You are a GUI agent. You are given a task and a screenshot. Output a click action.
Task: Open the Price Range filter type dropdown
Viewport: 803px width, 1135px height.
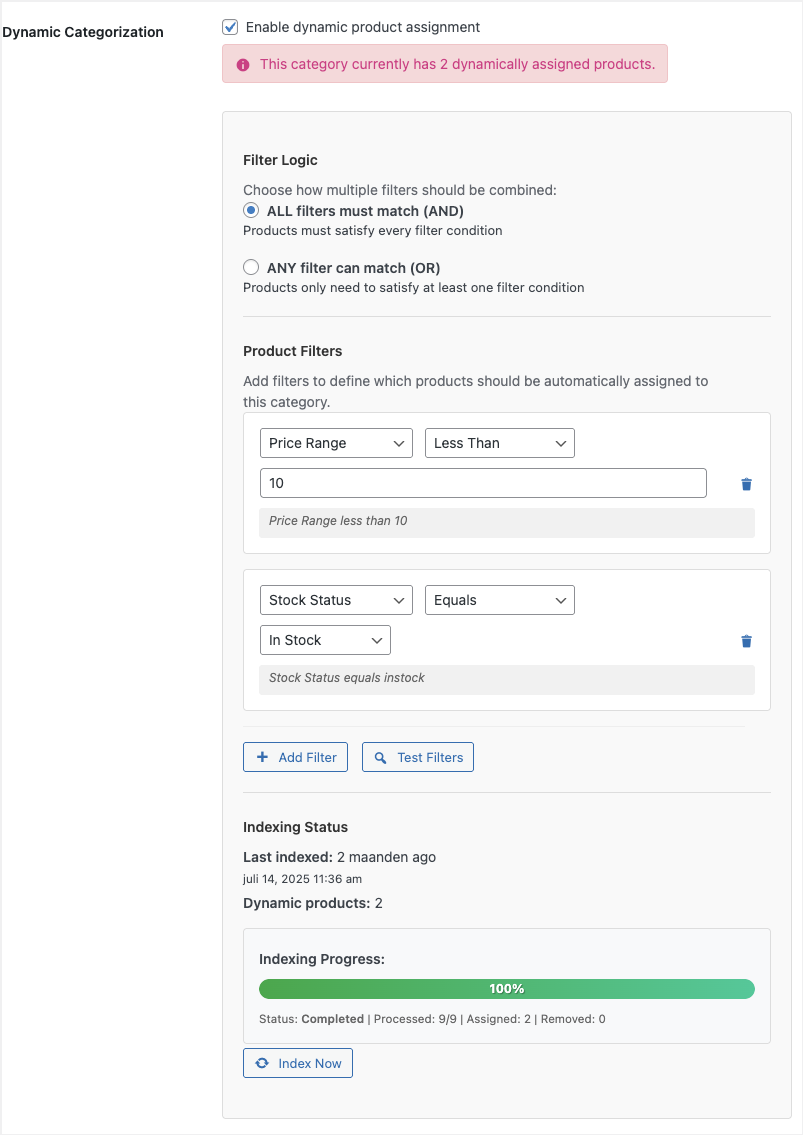tap(336, 442)
